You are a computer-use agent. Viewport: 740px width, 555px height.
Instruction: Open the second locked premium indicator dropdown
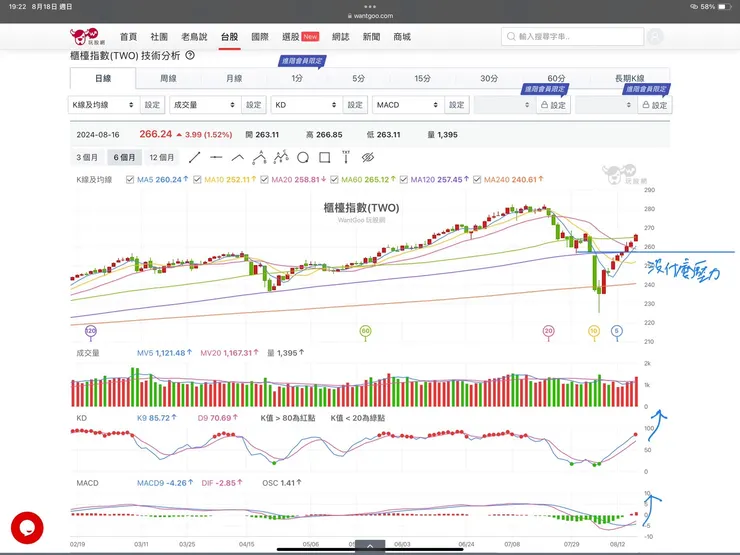(606, 105)
